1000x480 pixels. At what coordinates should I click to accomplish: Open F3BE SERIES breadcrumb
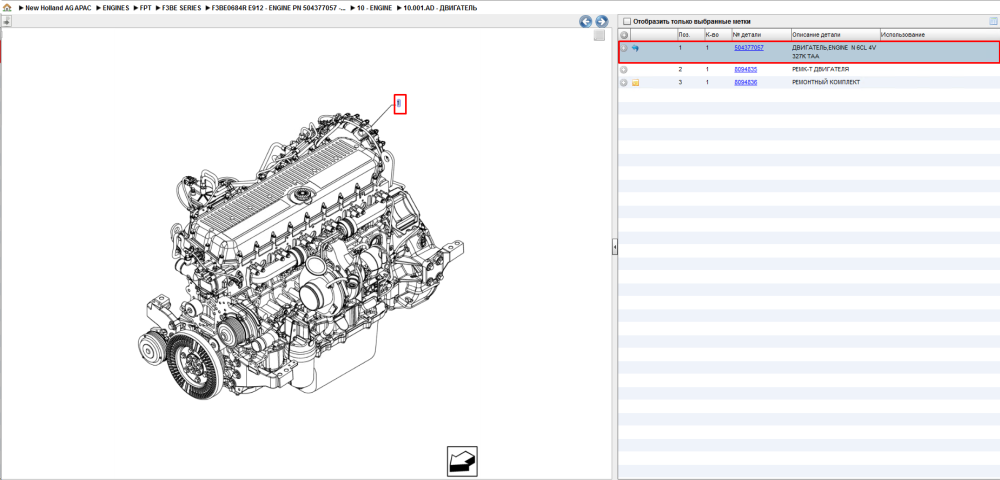[182, 8]
